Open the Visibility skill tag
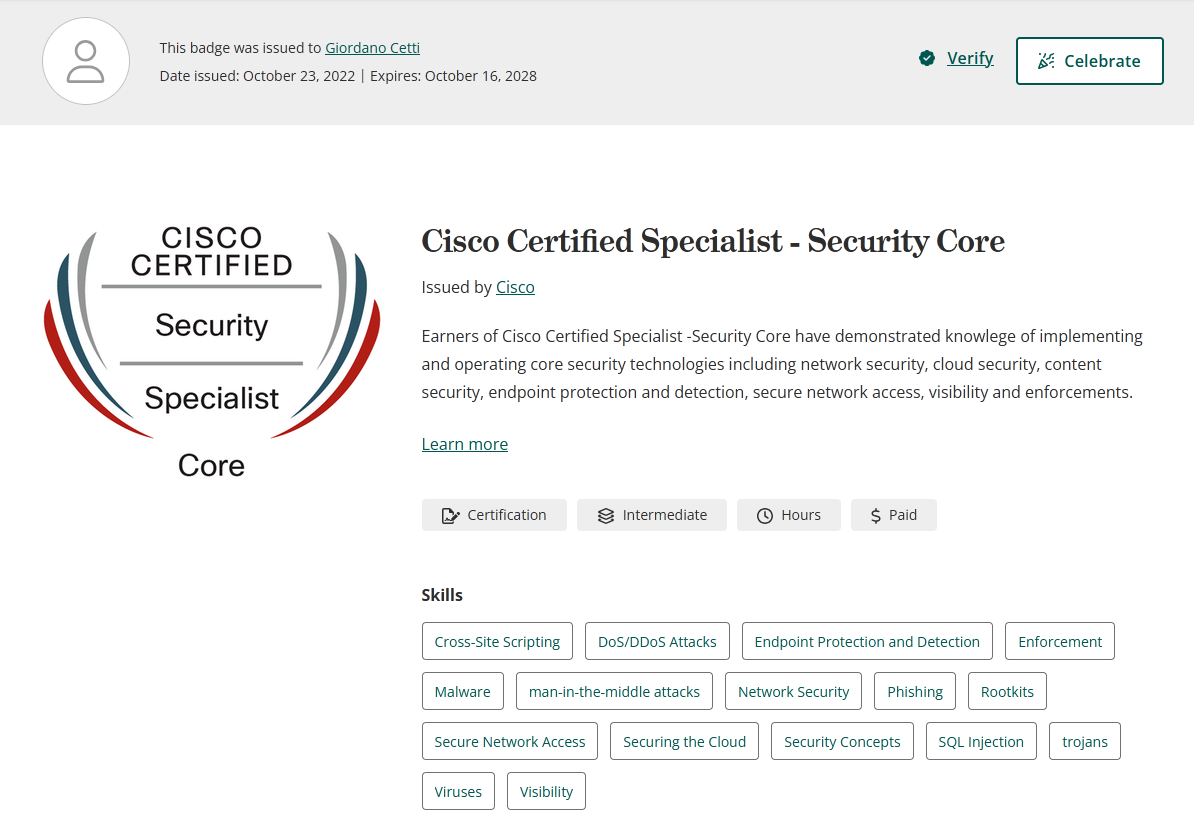This screenshot has height=817, width=1194. 547,792
